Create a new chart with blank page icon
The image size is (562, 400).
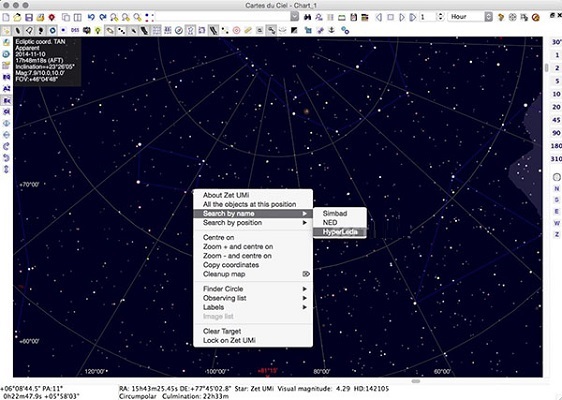pyautogui.click(x=6, y=17)
